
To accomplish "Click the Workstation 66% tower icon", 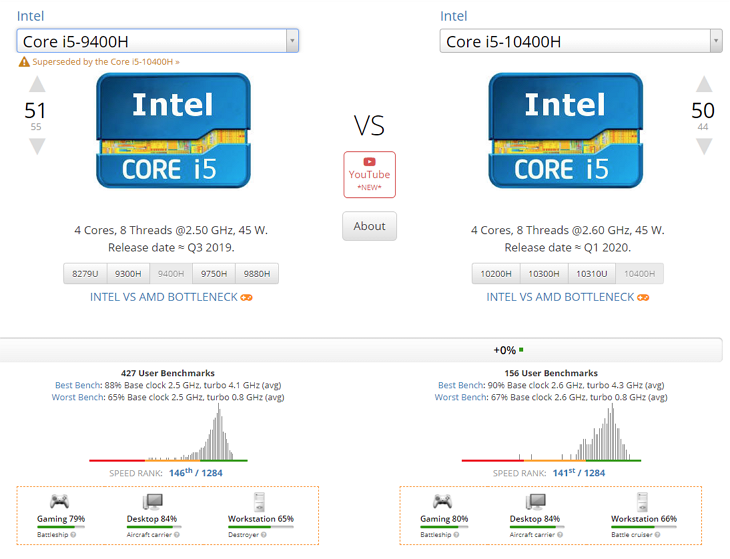I will click(641, 502).
